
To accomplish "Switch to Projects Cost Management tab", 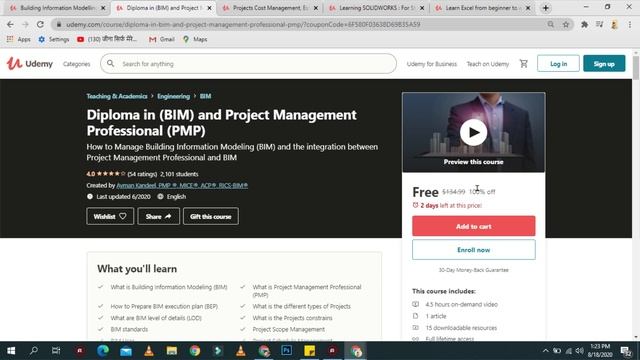I will pos(269,8).
